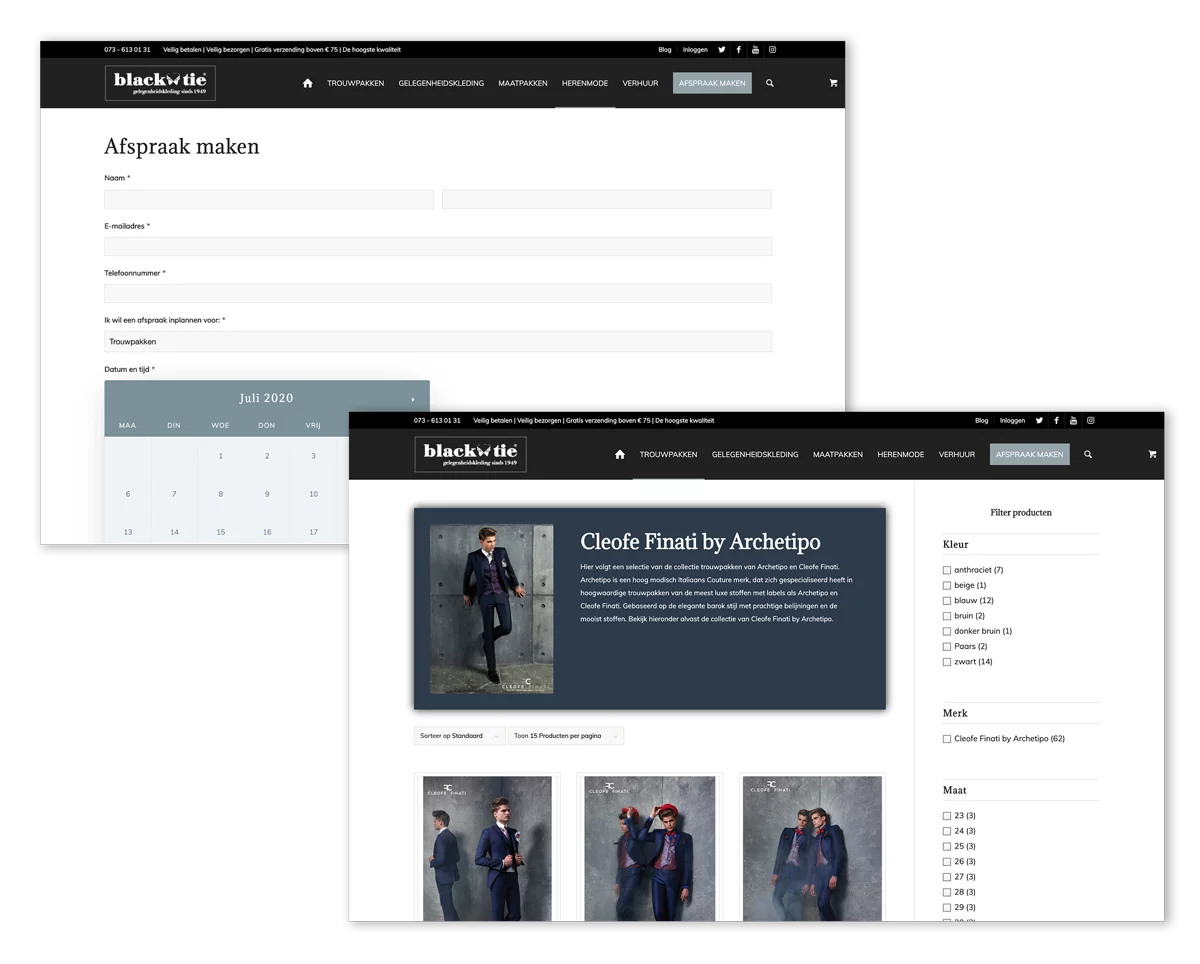Image resolution: width=1200 pixels, height=964 pixels.
Task: Check the bruin (2) color filter
Action: pos(947,616)
